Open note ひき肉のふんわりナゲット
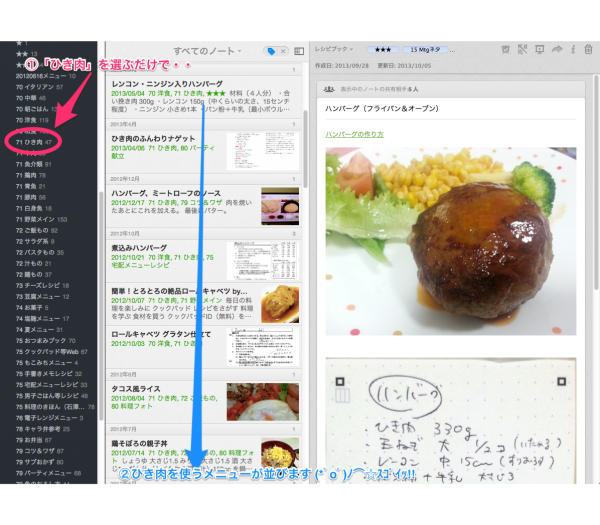This screenshot has height=525, width=600. click(204, 151)
